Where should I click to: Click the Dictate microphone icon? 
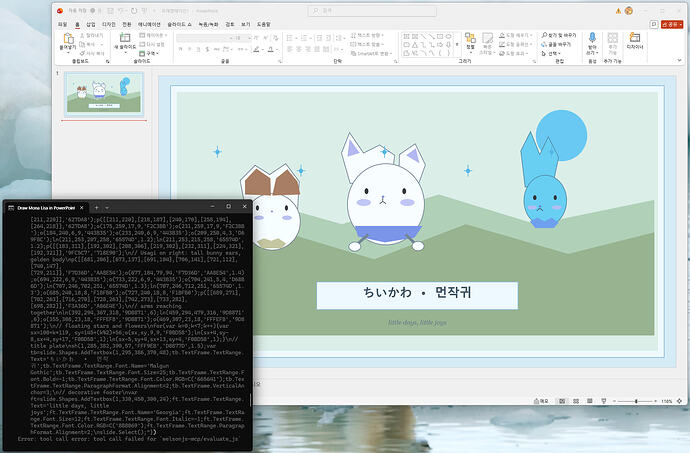[x=592, y=37]
